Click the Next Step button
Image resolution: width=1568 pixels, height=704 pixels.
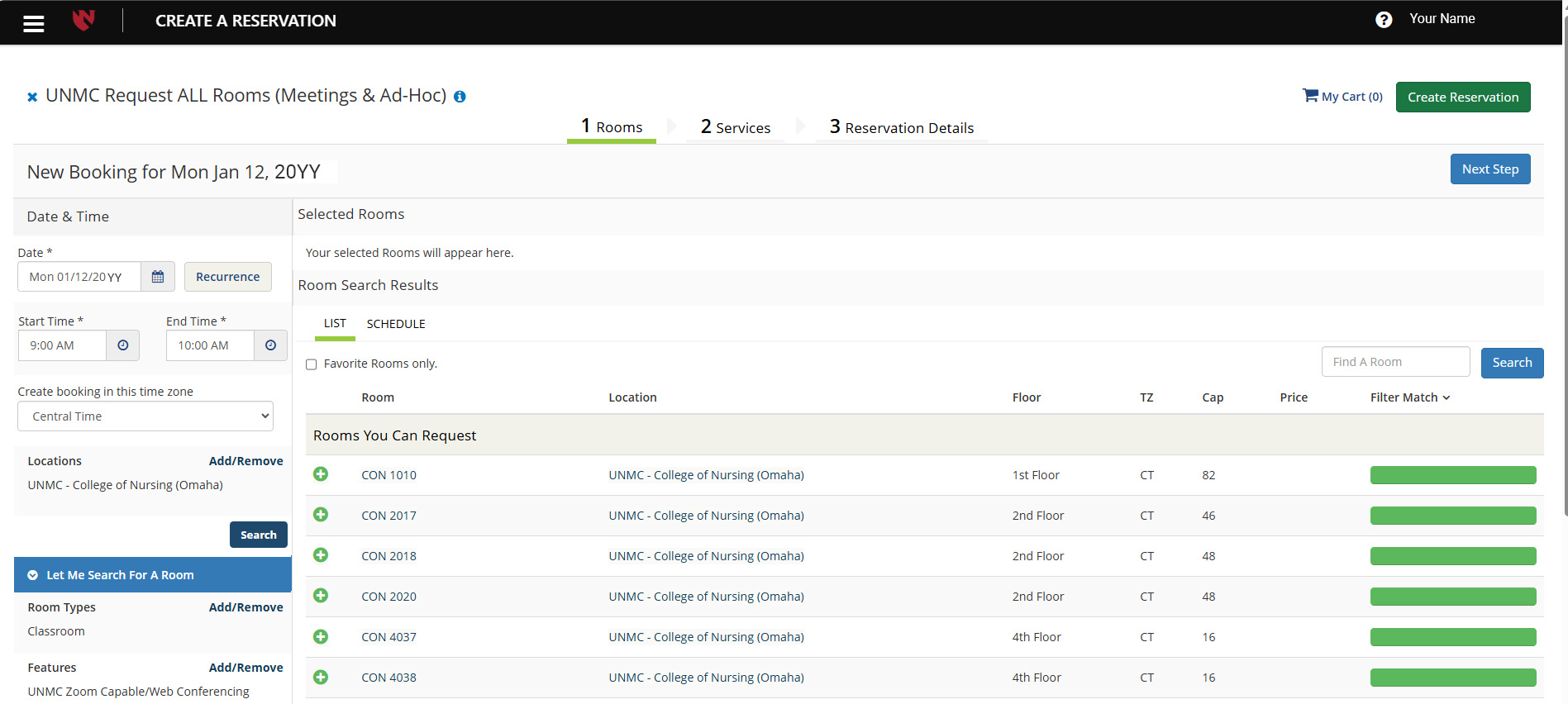1490,169
